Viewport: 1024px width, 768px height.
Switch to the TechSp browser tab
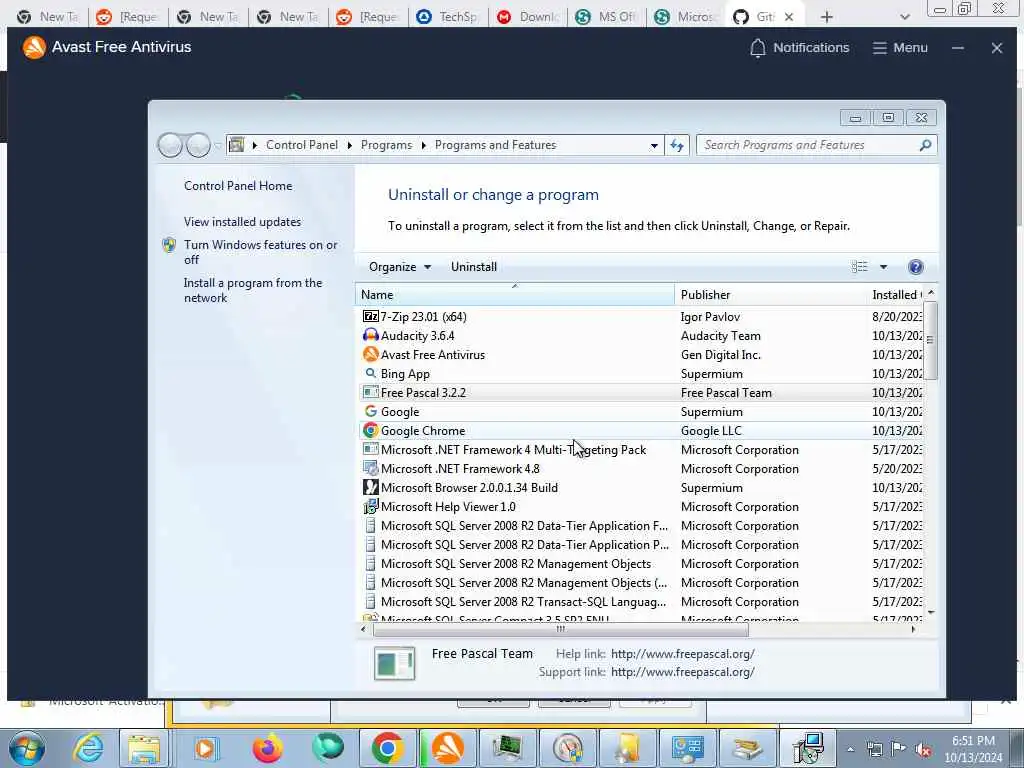447,17
